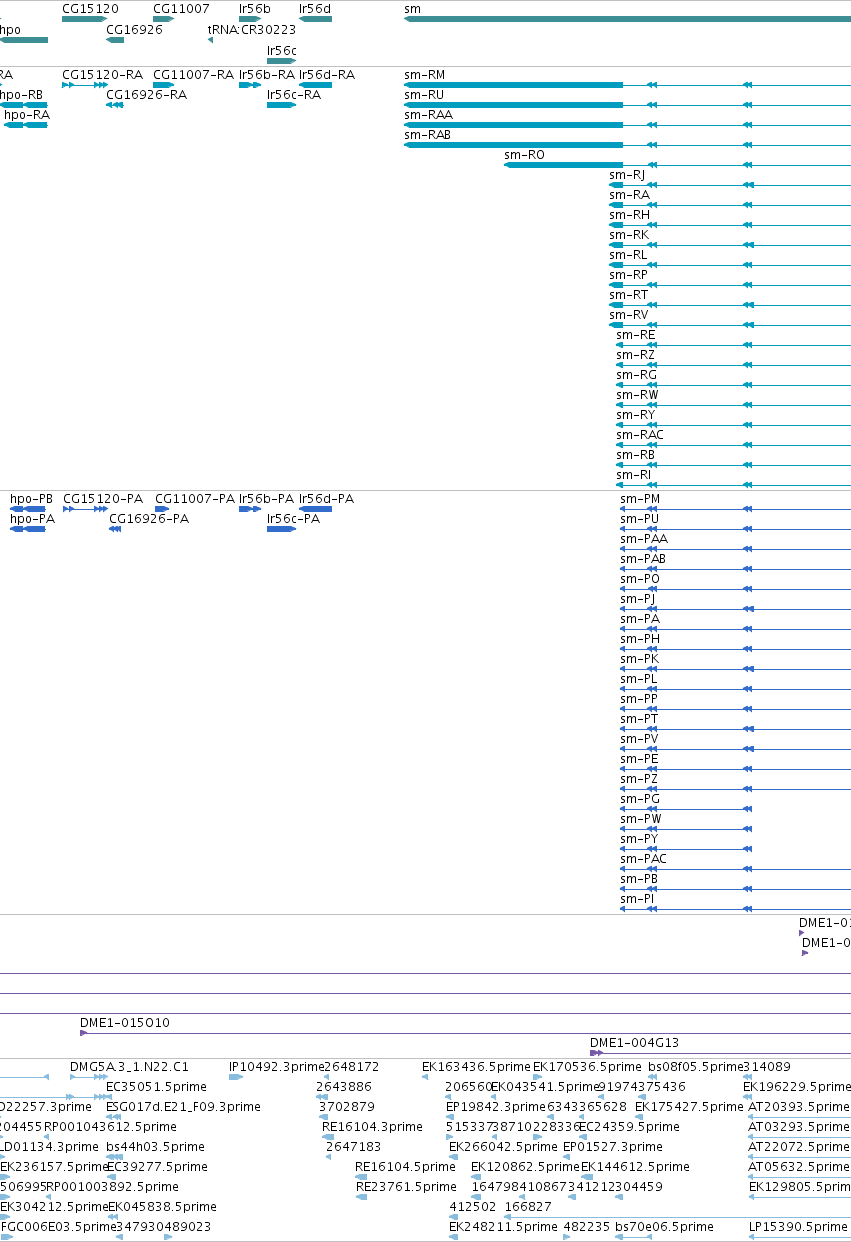Click the sm-RI transcript label

coord(633,475)
